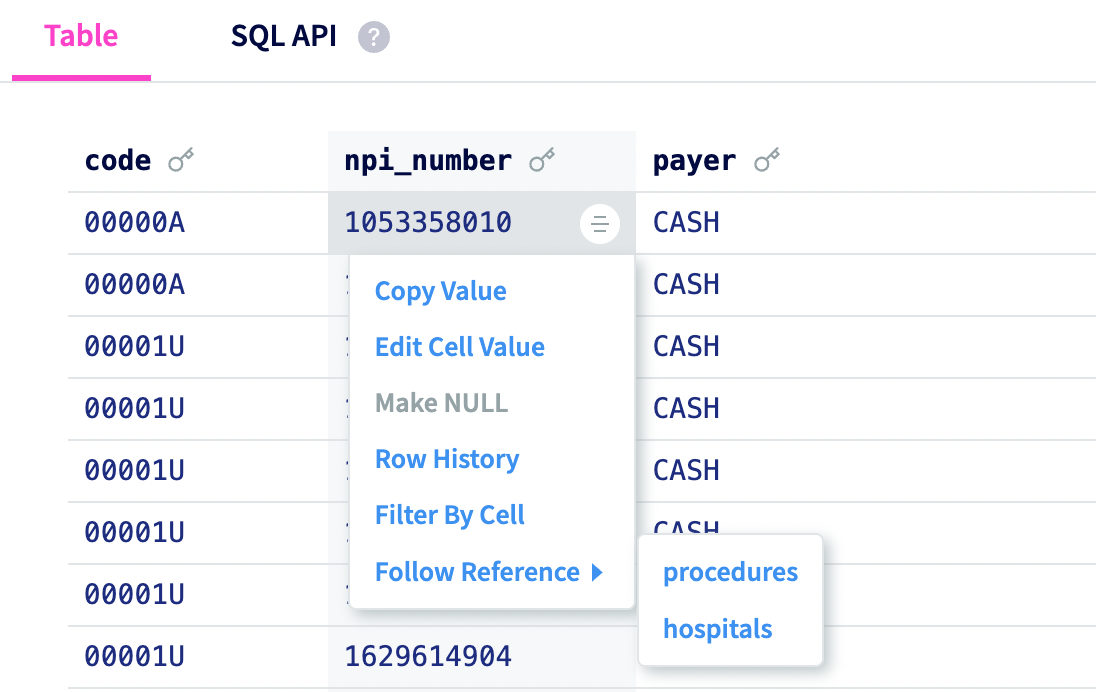1096x692 pixels.
Task: Click the npi_number column header
Action: click(x=428, y=161)
